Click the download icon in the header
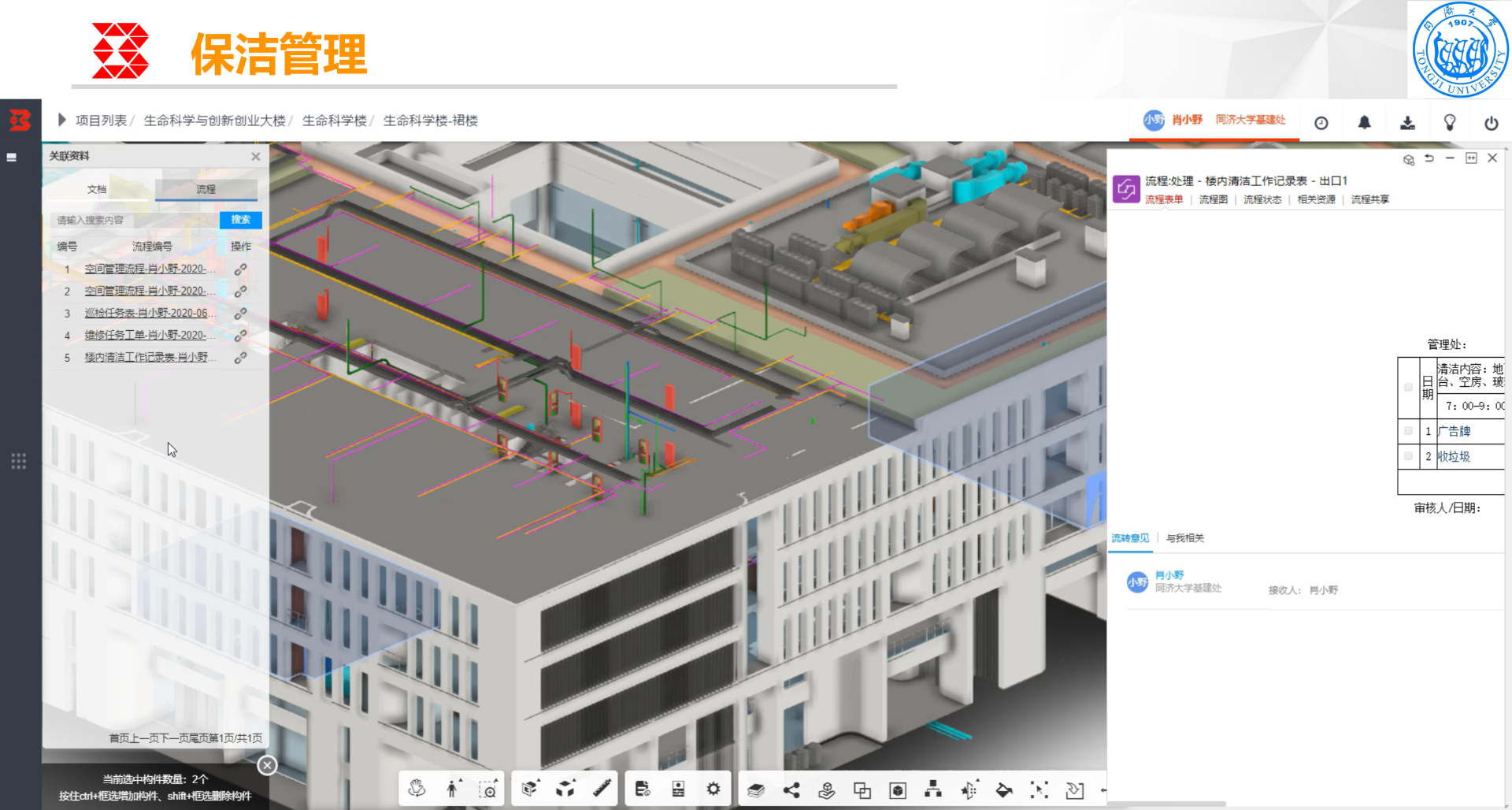 pos(1407,122)
